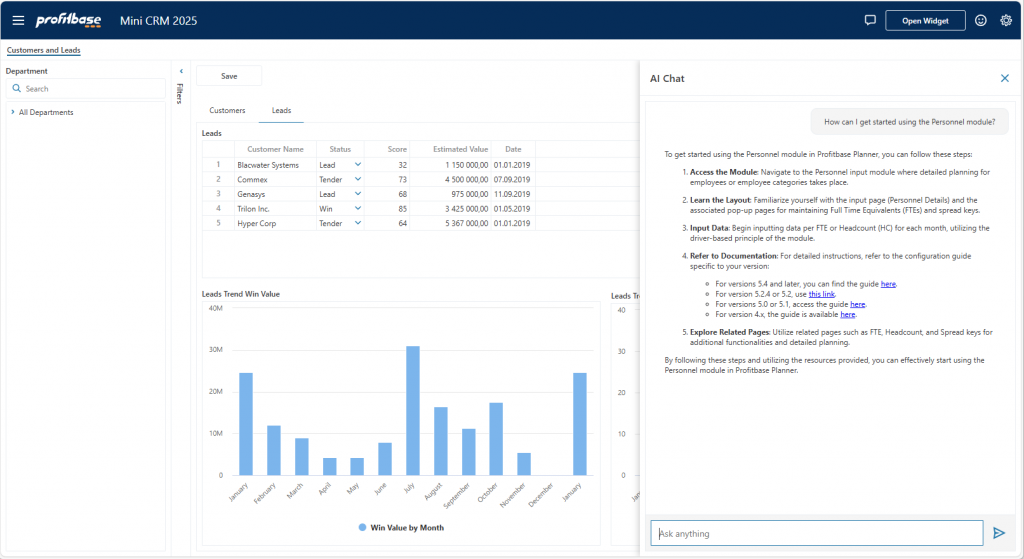Screen dimensions: 1024x559
Task: Expand the All Departments tree node
Action: tap(12, 112)
